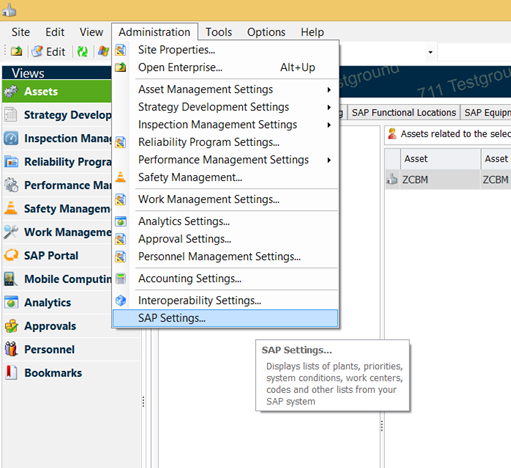Screen dimensions: 511x468
Task: Switch to the SAP Equipment tab
Action: coord(486,113)
